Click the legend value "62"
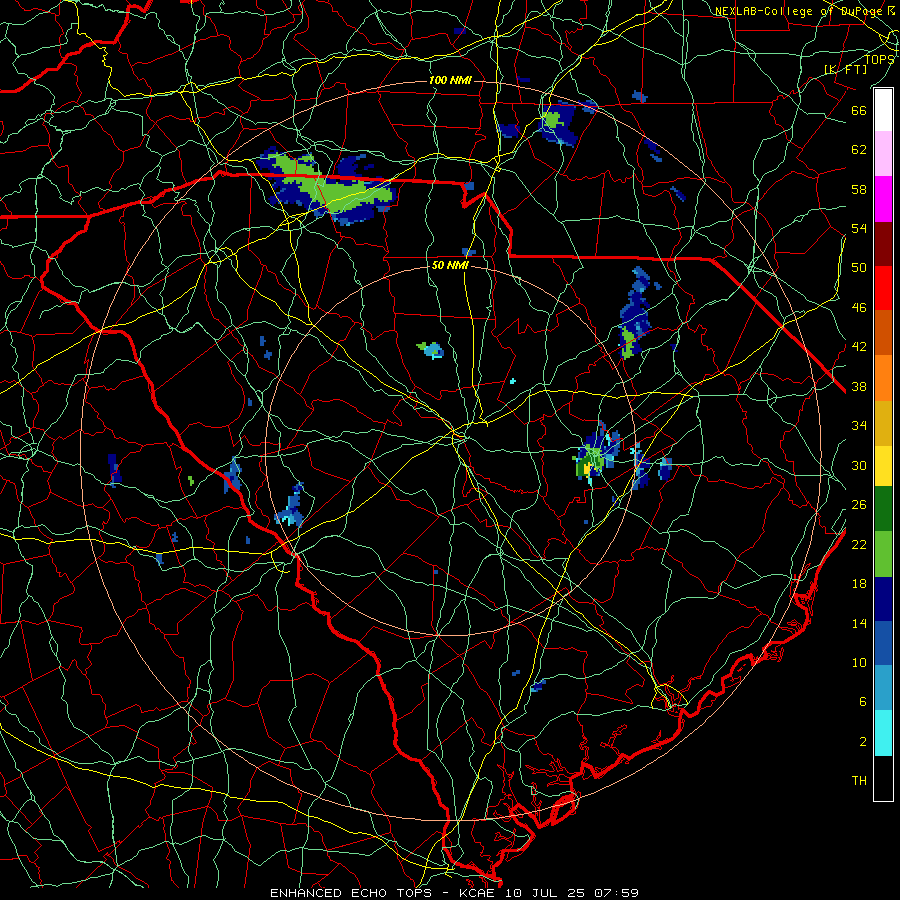The width and height of the screenshot is (900, 900). 859,150
